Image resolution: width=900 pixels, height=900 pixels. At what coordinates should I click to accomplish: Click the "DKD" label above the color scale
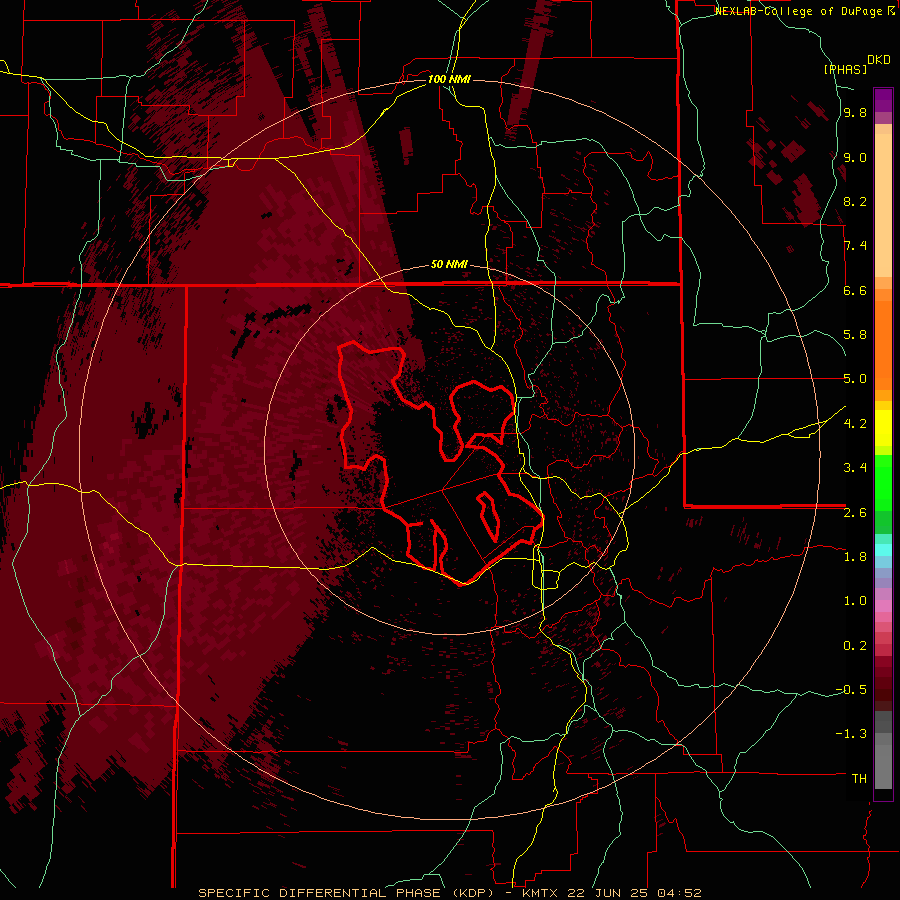[878, 60]
